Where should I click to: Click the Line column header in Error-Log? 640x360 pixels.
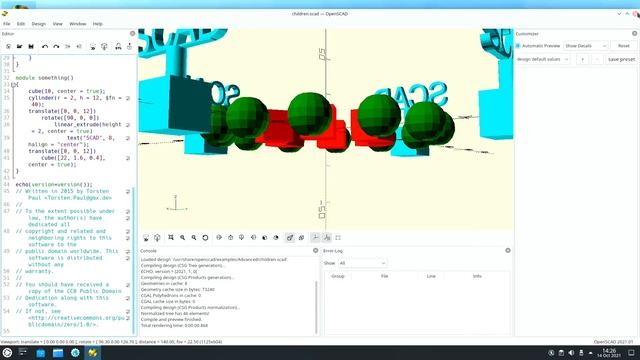point(431,276)
